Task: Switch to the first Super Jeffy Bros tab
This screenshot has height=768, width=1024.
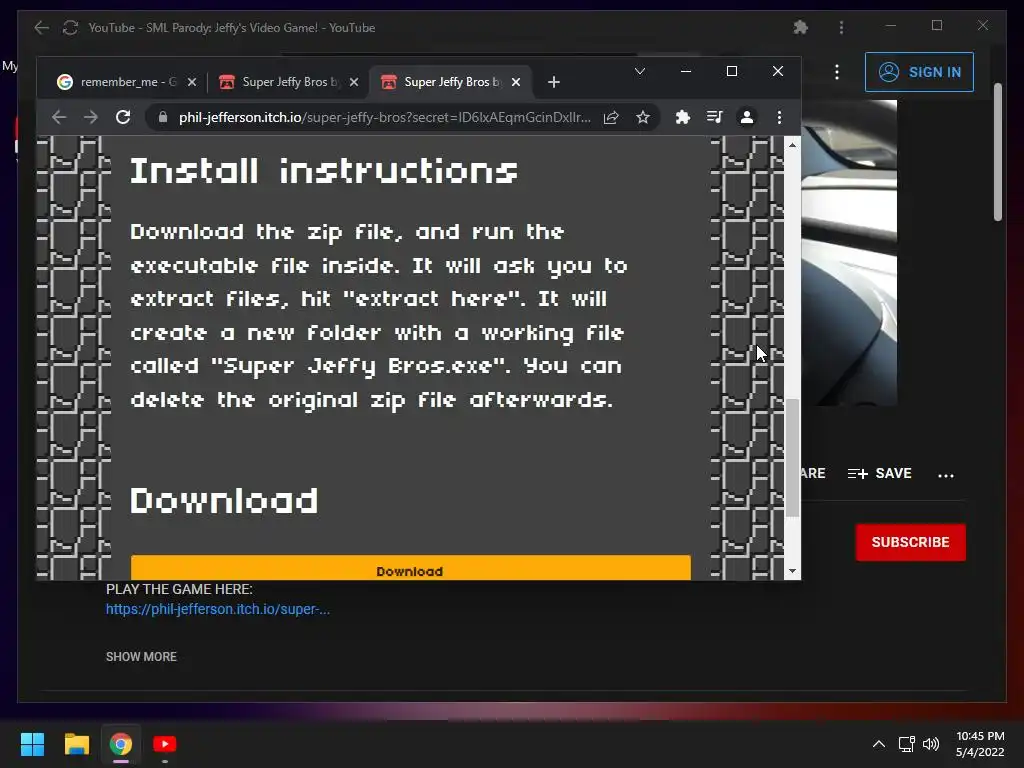Action: 287,82
